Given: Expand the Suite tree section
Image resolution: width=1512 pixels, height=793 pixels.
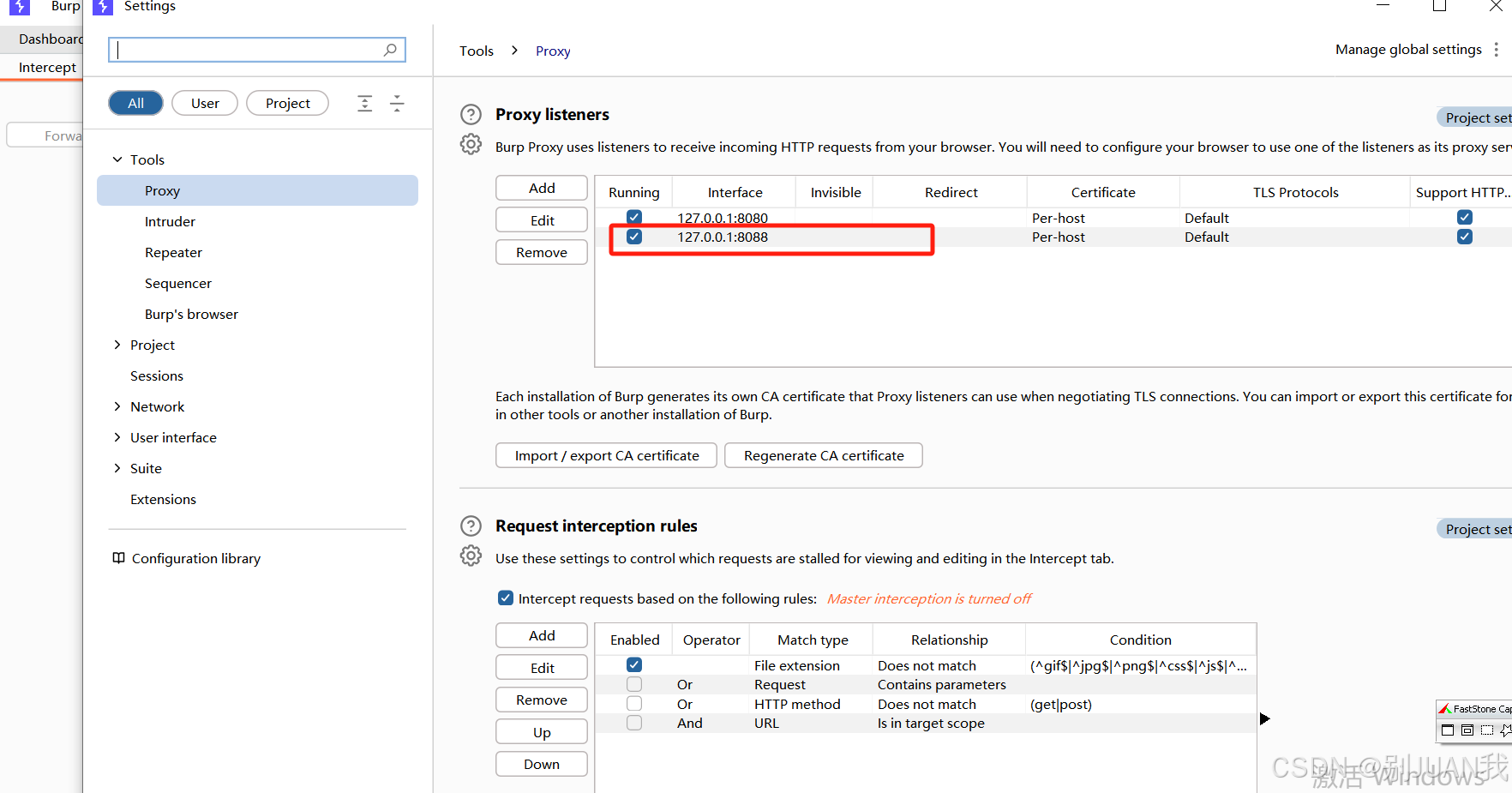Looking at the screenshot, I should pyautogui.click(x=117, y=468).
